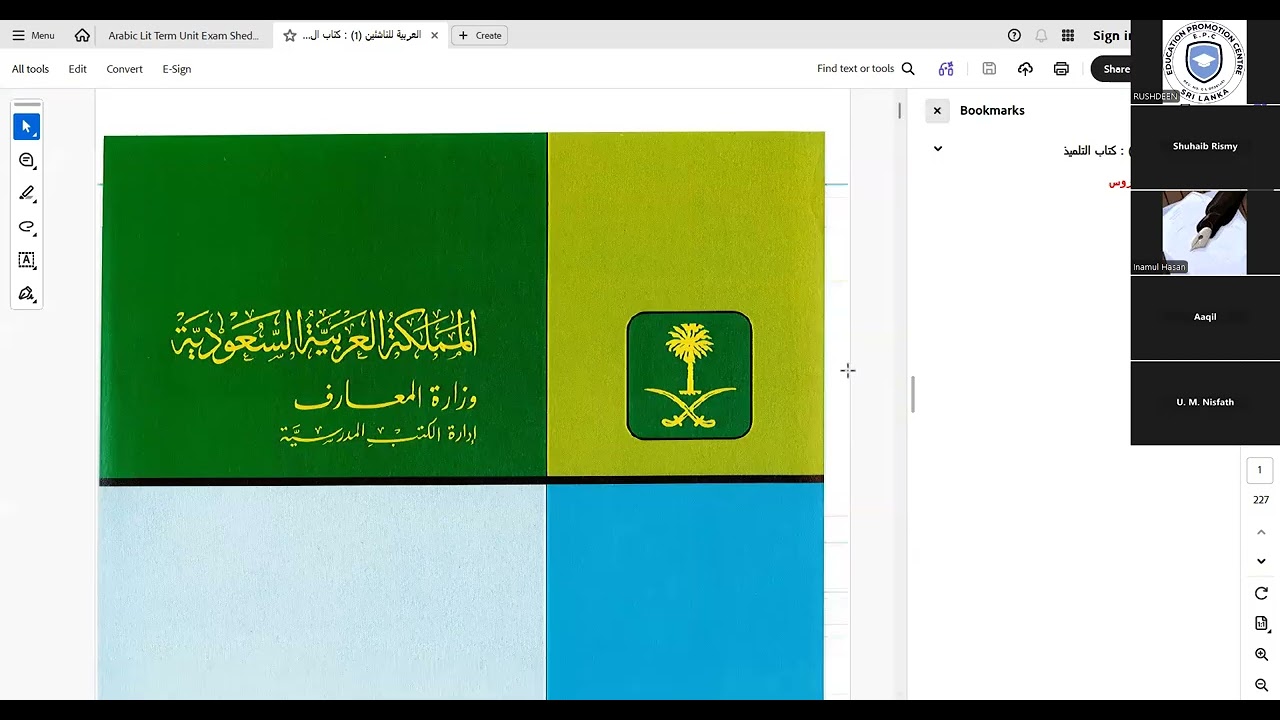Image resolution: width=1280 pixels, height=720 pixels.
Task: Open the Edit tools tab
Action: pos(77,69)
